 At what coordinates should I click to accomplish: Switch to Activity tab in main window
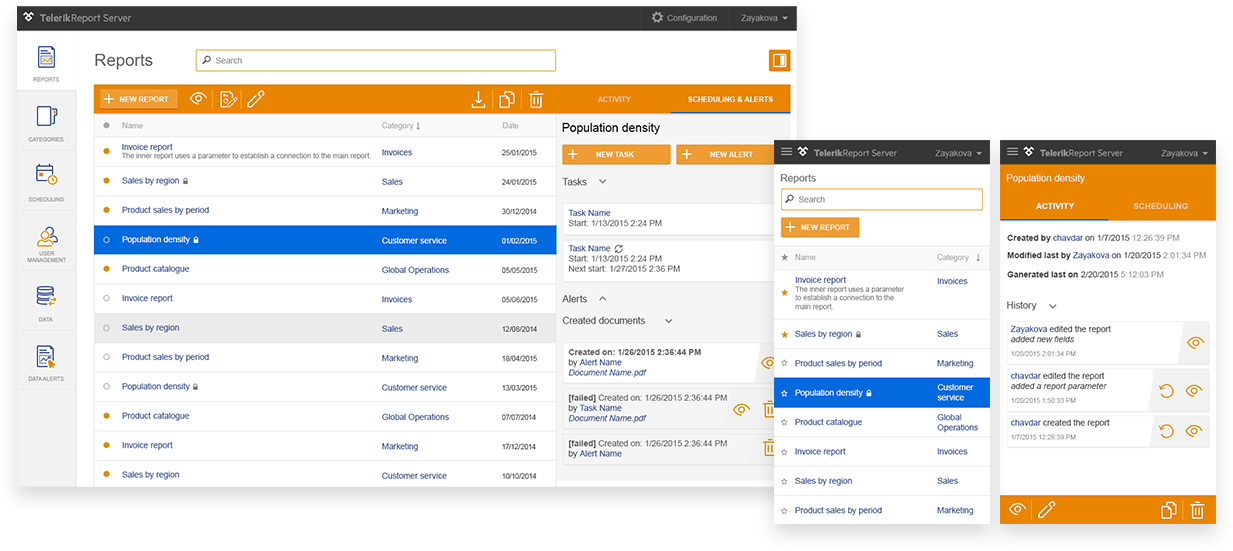[x=614, y=99]
